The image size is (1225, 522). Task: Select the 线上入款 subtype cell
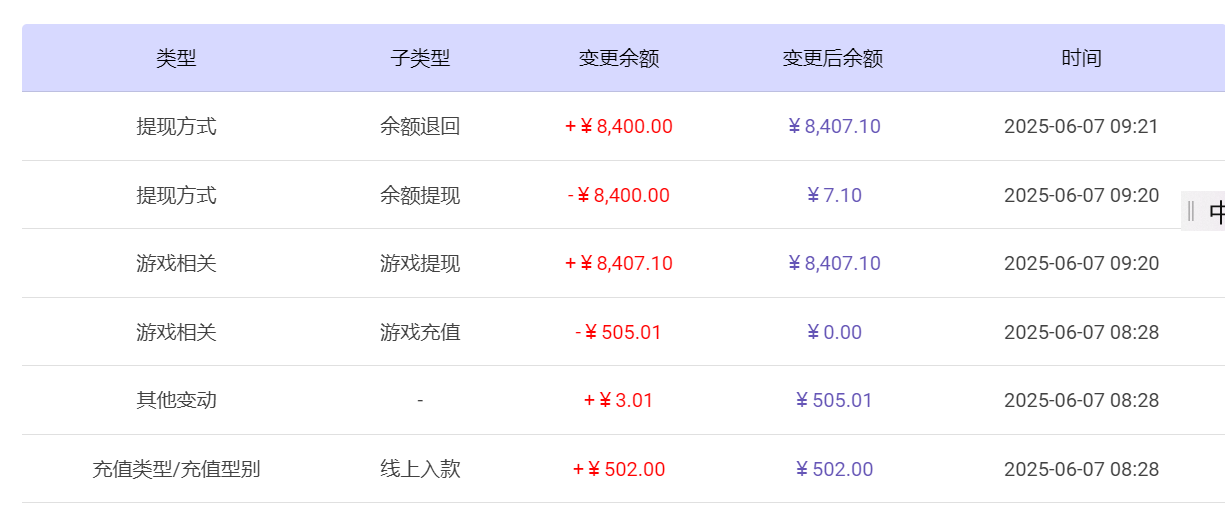420,469
